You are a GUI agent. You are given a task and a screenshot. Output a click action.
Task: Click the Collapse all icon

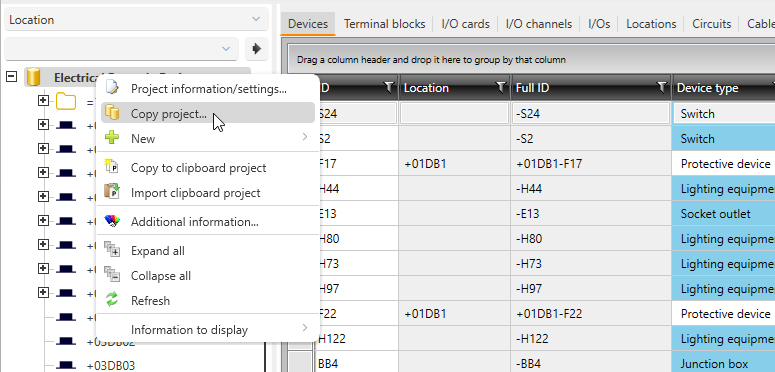click(112, 275)
